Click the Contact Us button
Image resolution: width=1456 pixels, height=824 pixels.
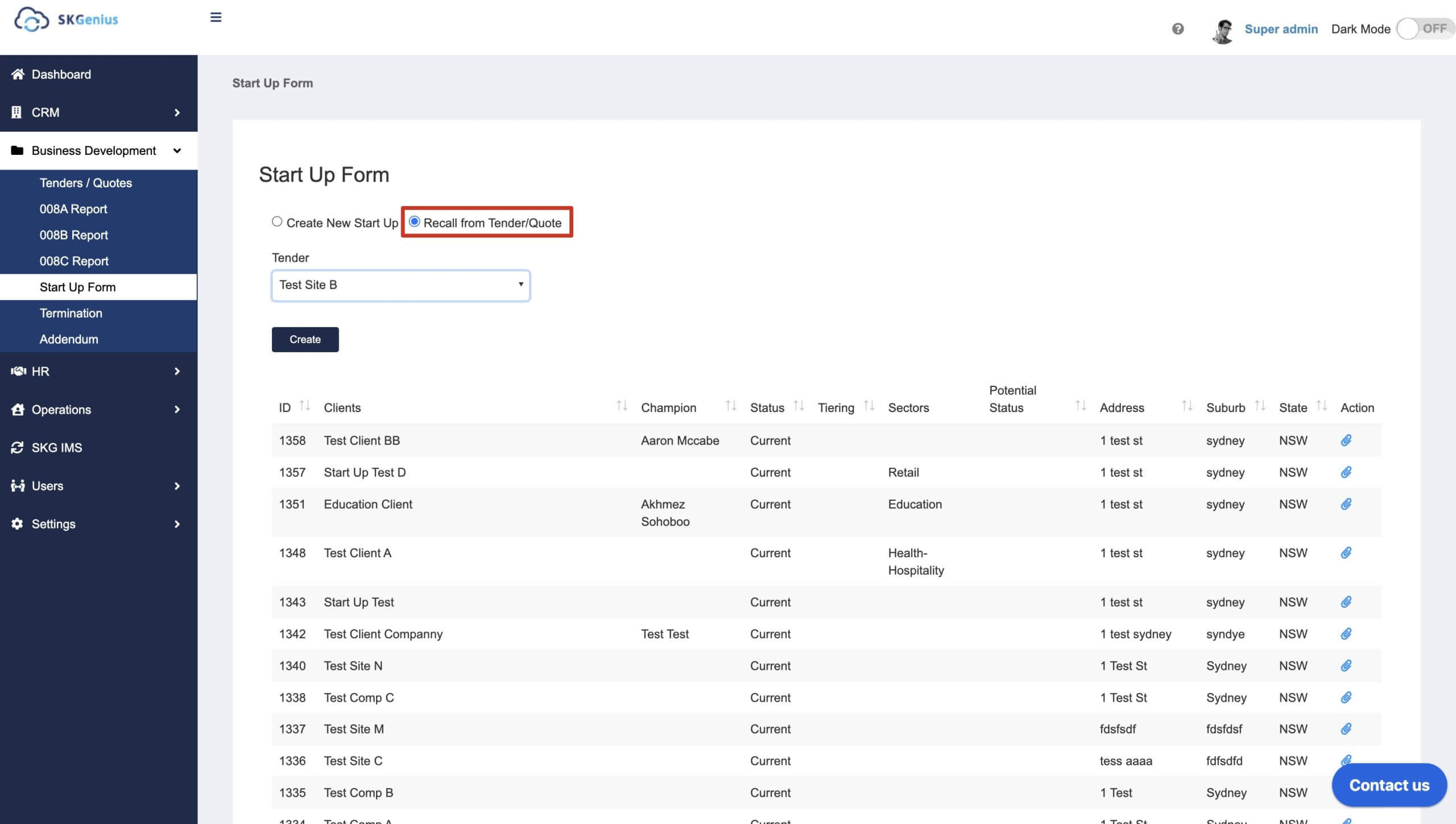pyautogui.click(x=1389, y=784)
